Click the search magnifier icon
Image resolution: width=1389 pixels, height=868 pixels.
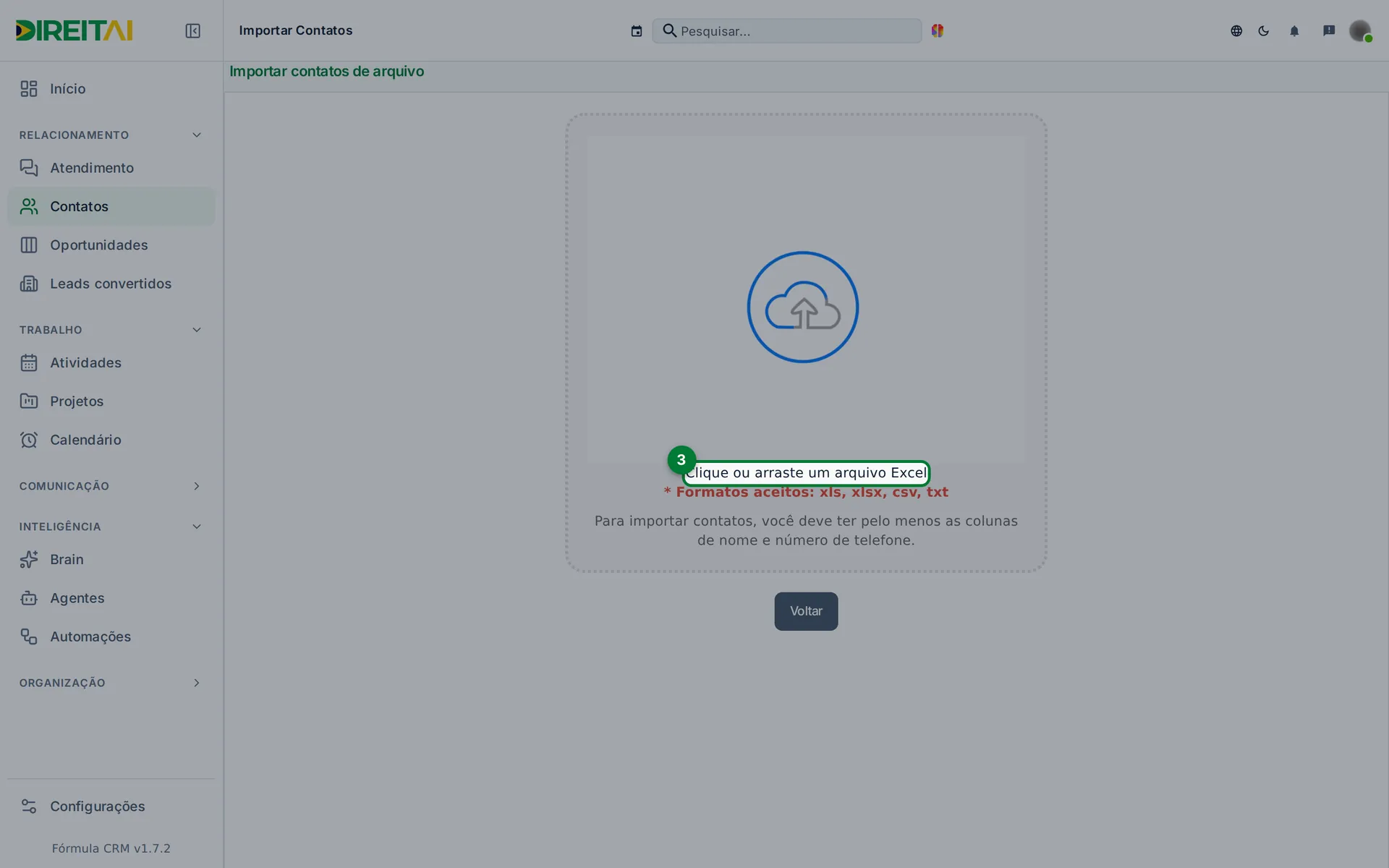[669, 30]
